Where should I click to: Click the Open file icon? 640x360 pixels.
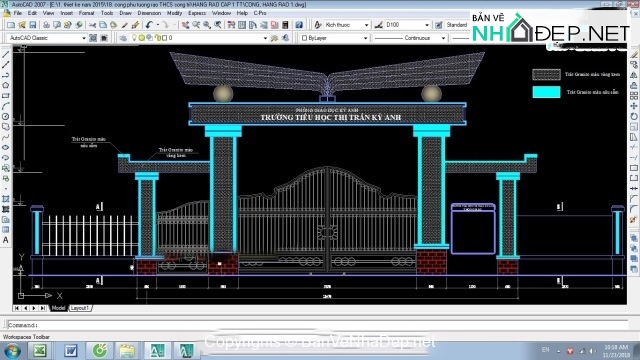click(x=22, y=25)
